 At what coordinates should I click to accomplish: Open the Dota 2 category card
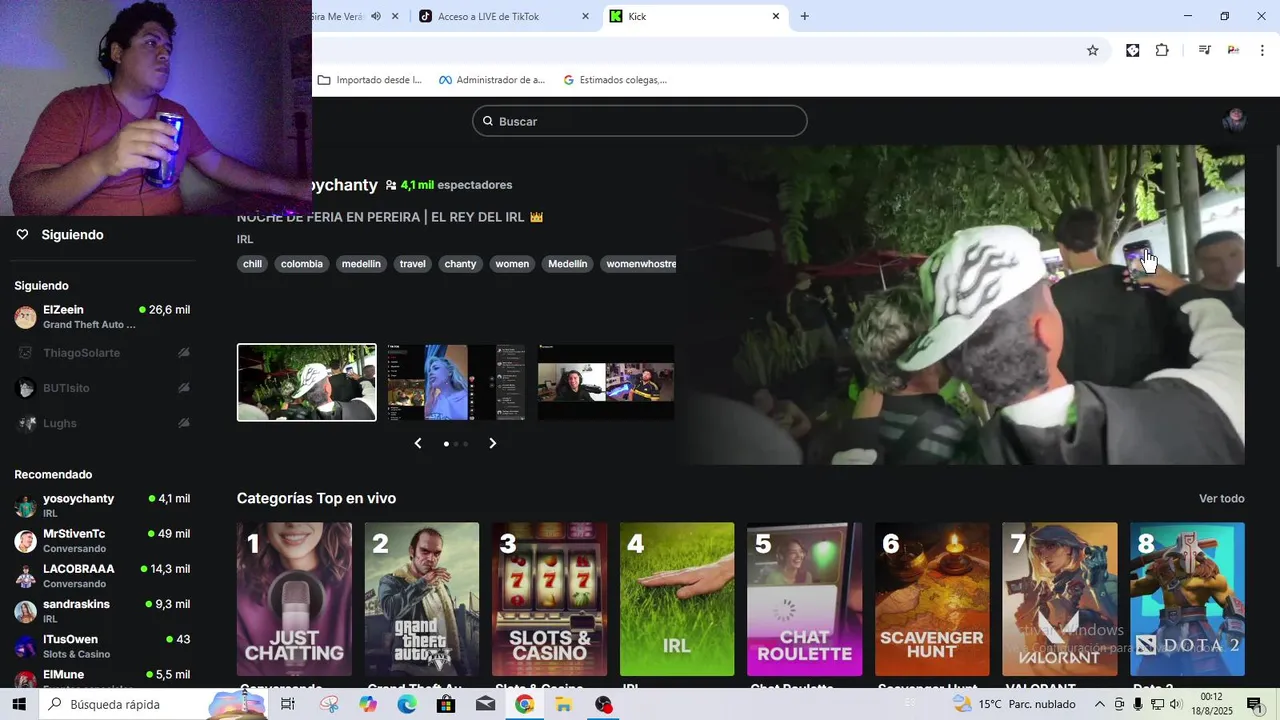coord(1187,599)
